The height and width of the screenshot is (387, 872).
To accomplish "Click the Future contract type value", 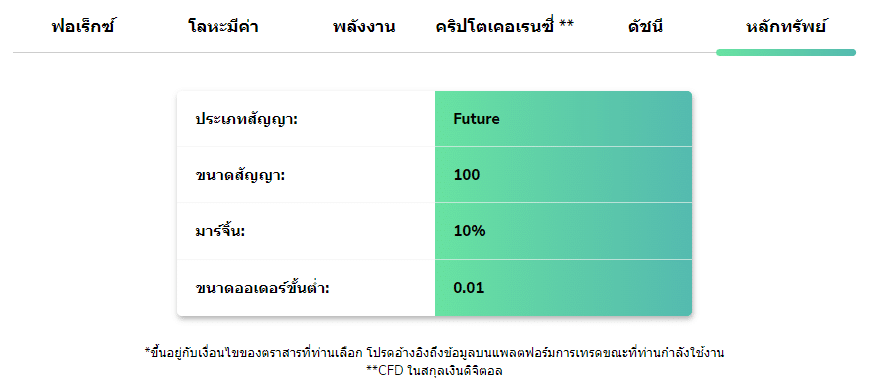I will (x=477, y=119).
